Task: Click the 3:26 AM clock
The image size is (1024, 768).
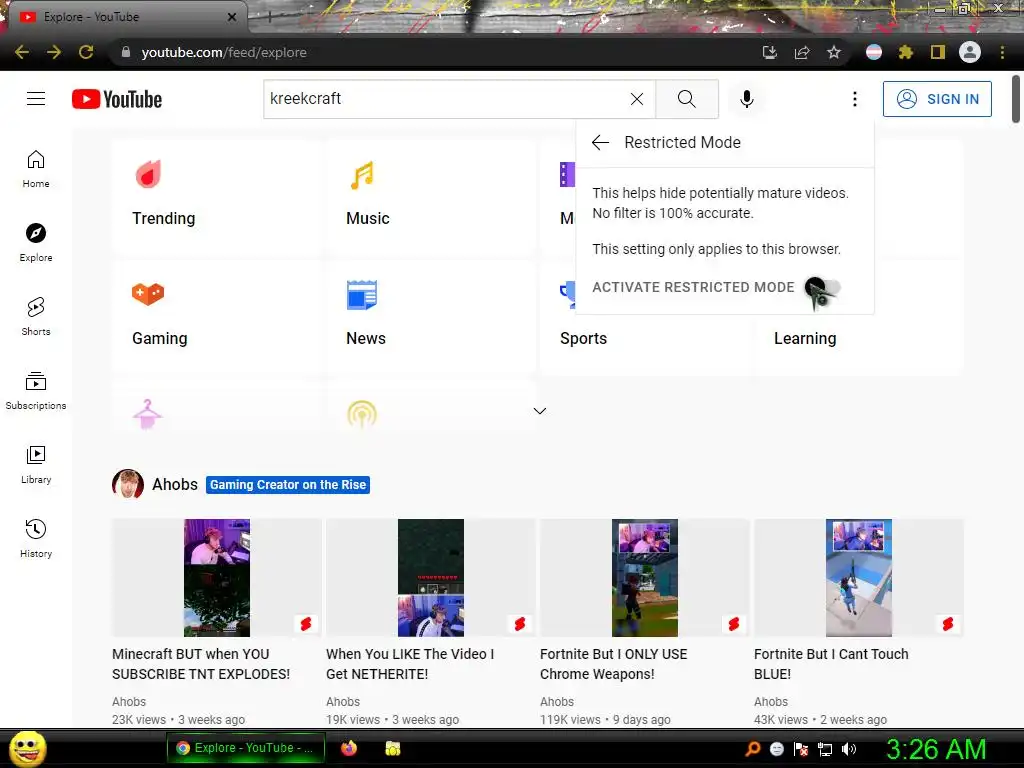Action: point(936,749)
